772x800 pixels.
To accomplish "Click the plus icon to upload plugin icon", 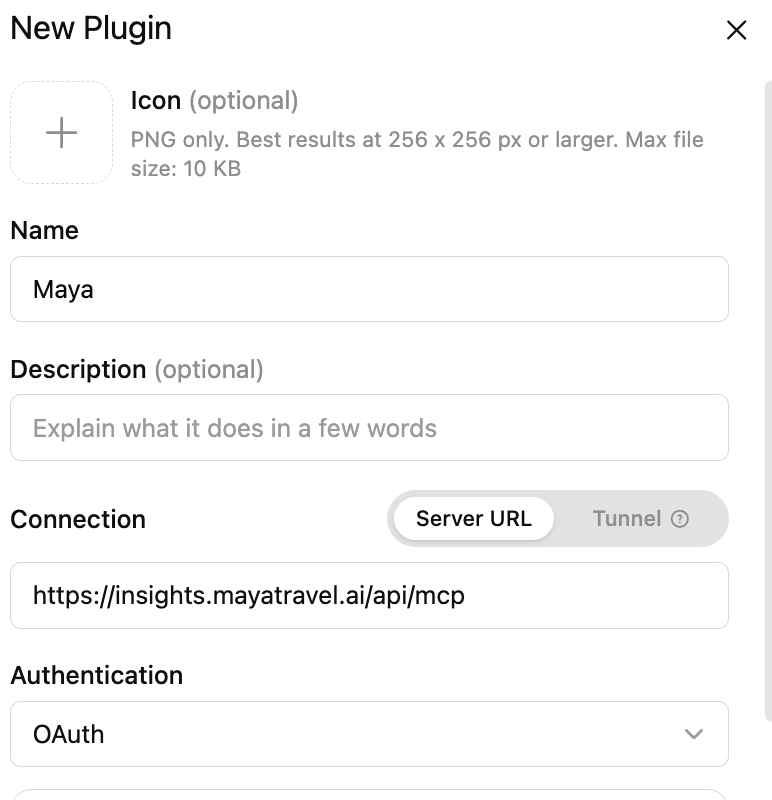I will click(x=61, y=133).
